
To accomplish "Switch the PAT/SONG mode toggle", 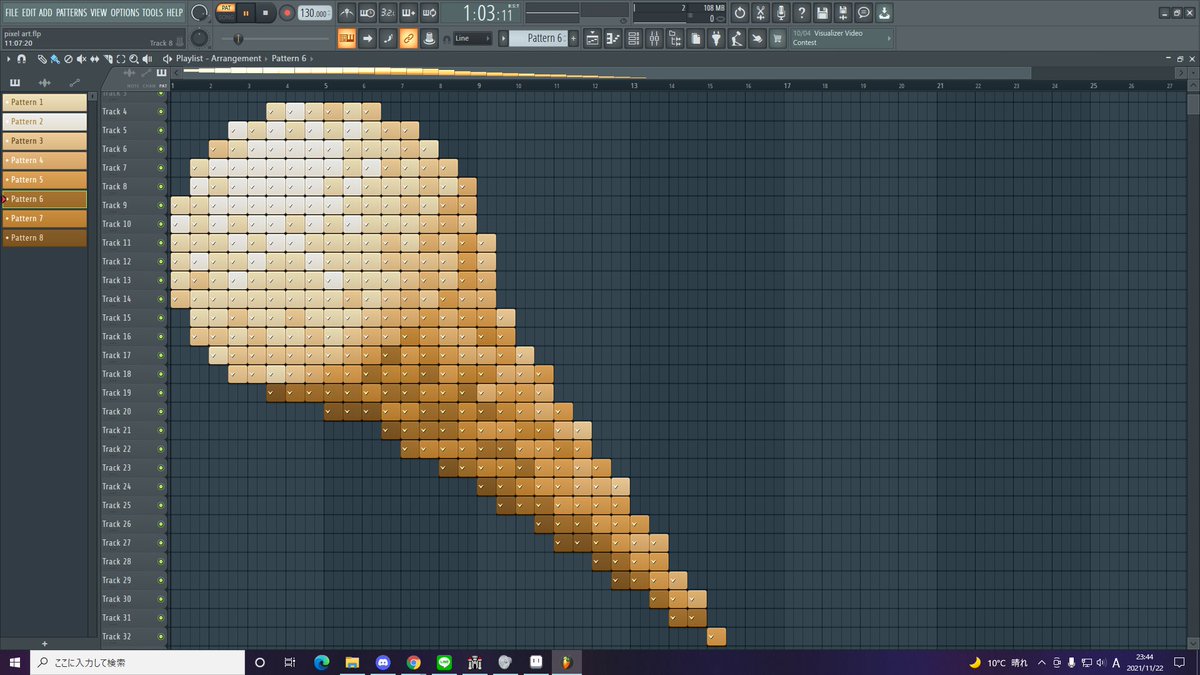I will (x=226, y=13).
